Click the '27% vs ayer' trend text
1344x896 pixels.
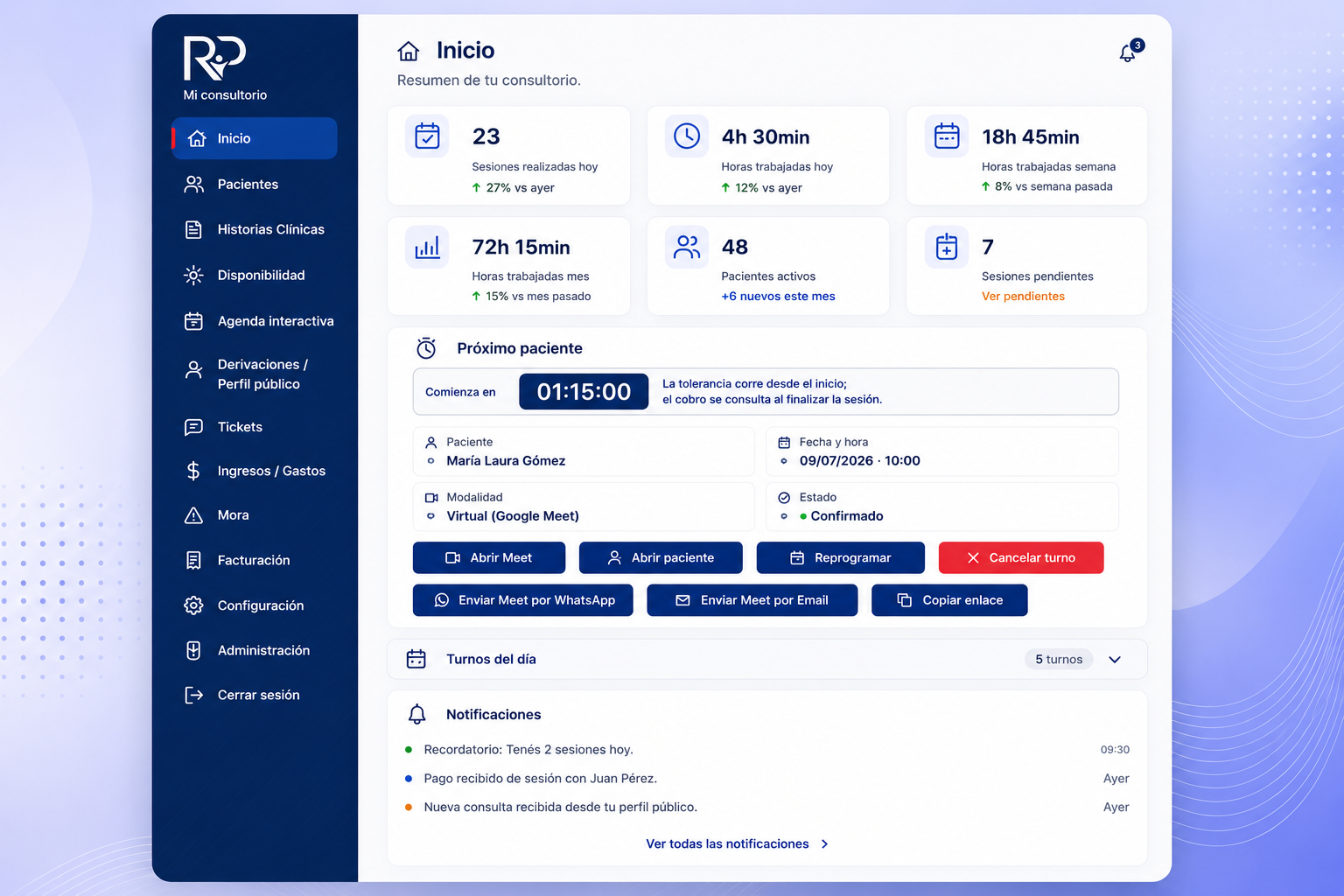(x=521, y=188)
